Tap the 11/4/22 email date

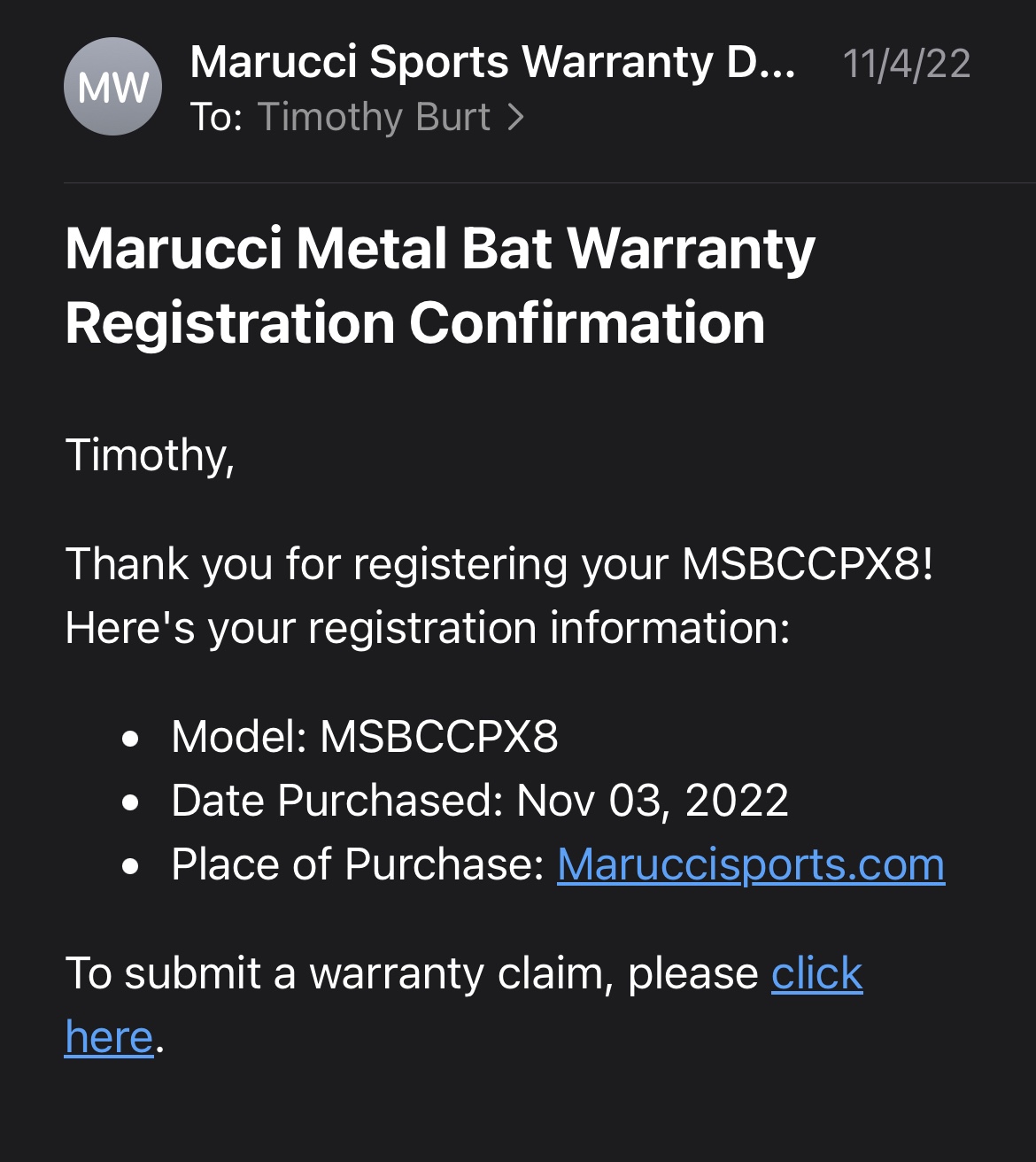[x=906, y=64]
